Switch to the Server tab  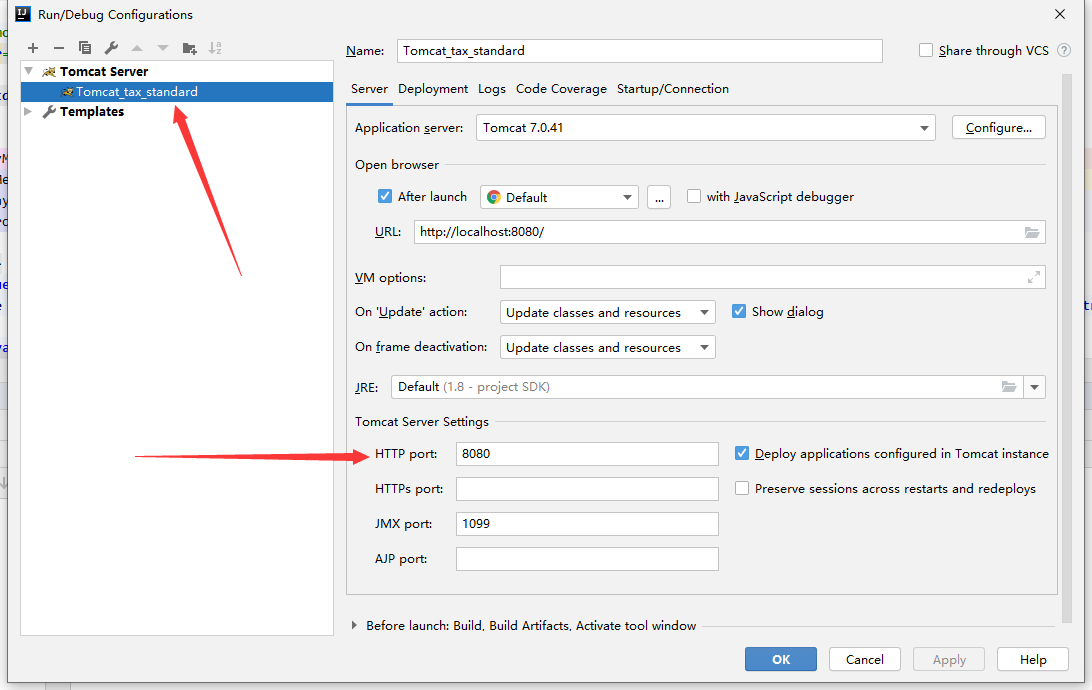coord(369,89)
